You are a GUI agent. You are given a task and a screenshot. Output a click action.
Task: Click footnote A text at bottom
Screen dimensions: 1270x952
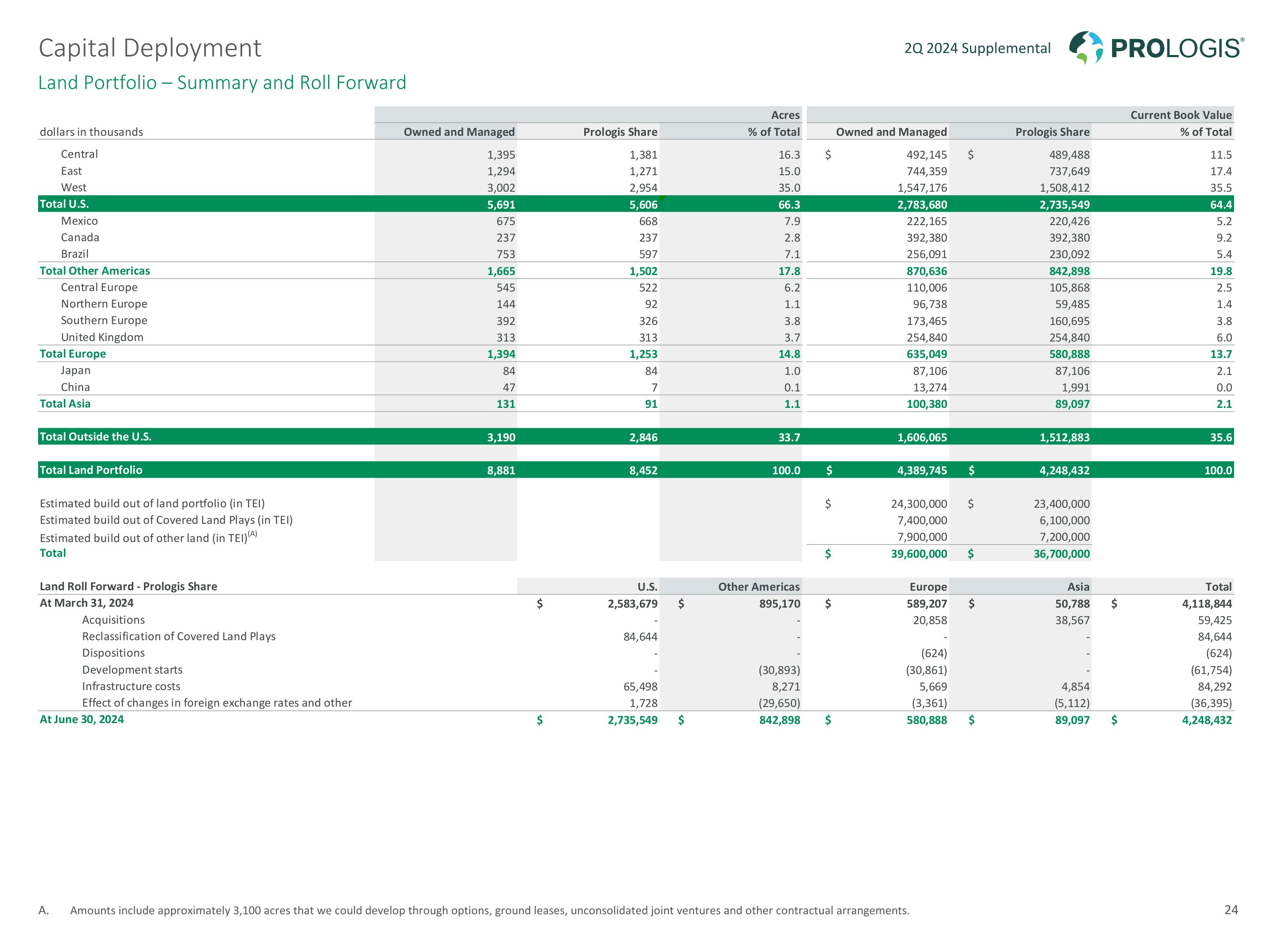pyautogui.click(x=489, y=911)
